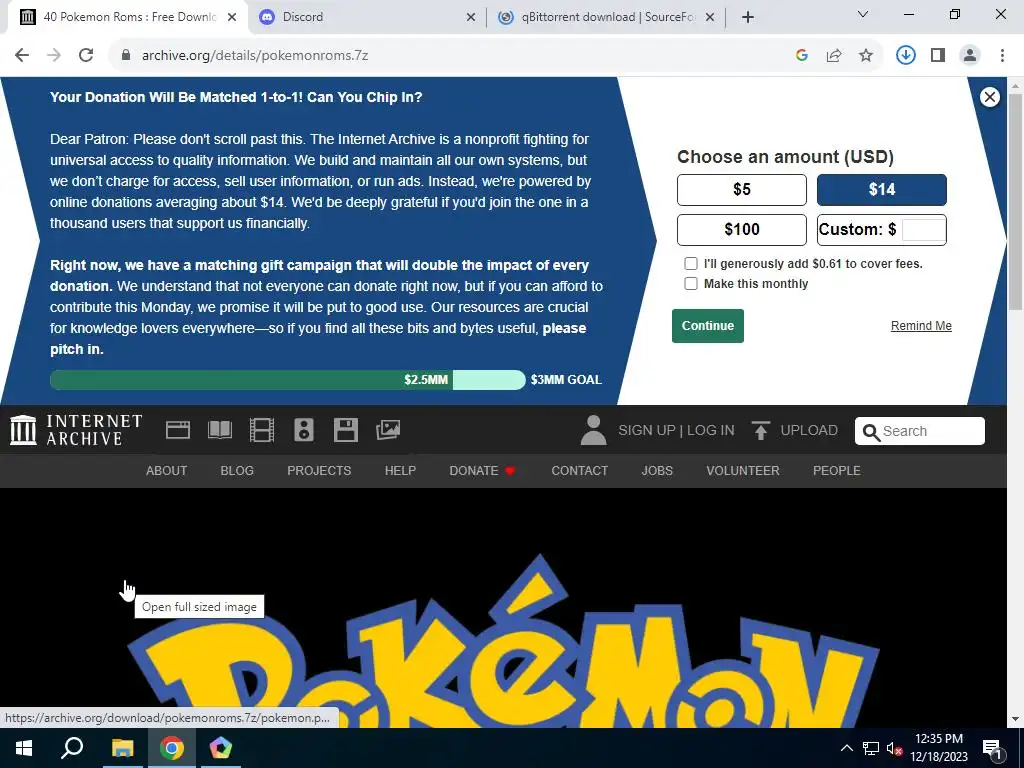Select the $5 donation amount
Viewport: 1024px width, 768px height.
(x=742, y=190)
